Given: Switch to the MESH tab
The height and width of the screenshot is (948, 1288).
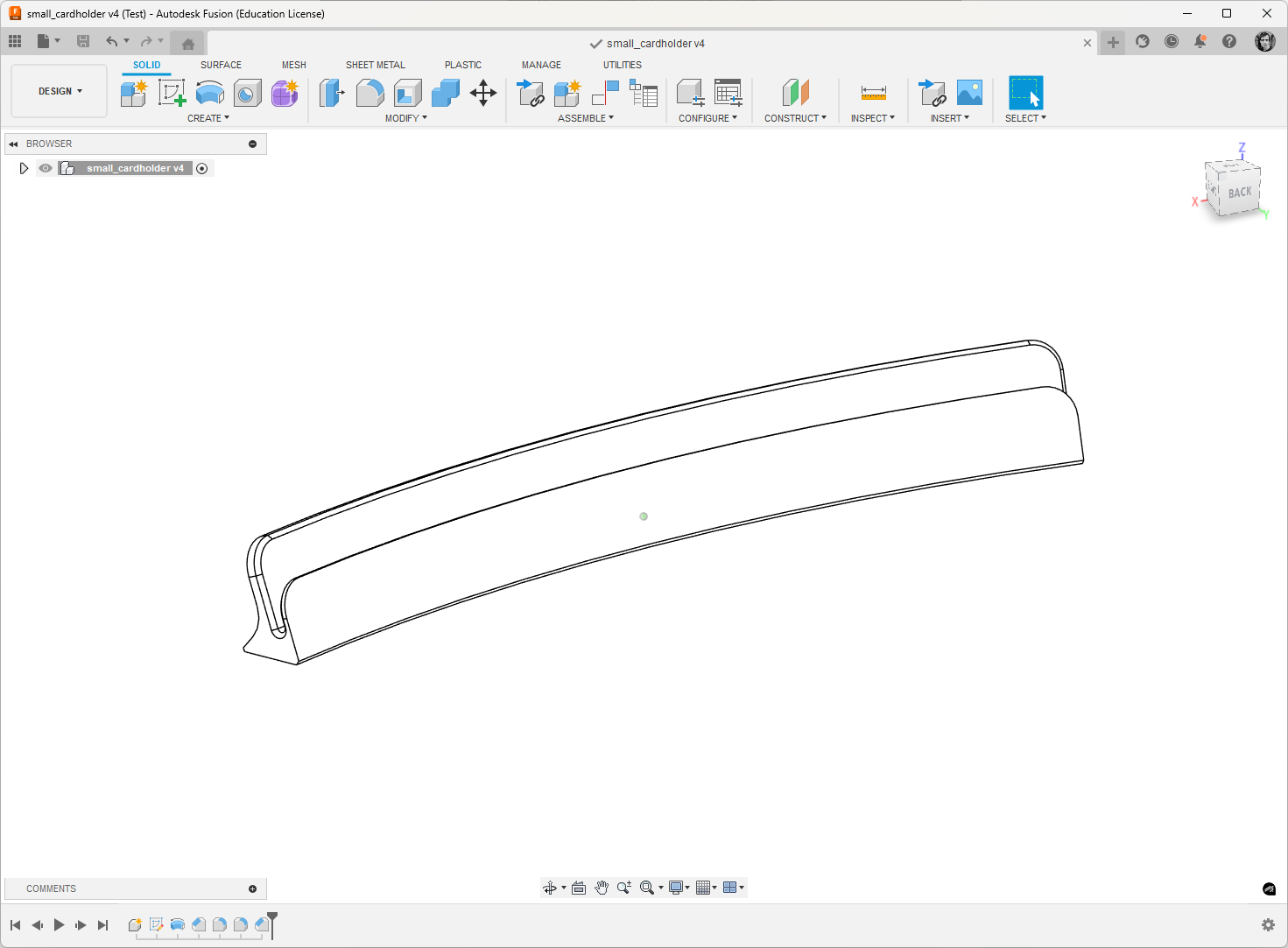Looking at the screenshot, I should pos(294,65).
